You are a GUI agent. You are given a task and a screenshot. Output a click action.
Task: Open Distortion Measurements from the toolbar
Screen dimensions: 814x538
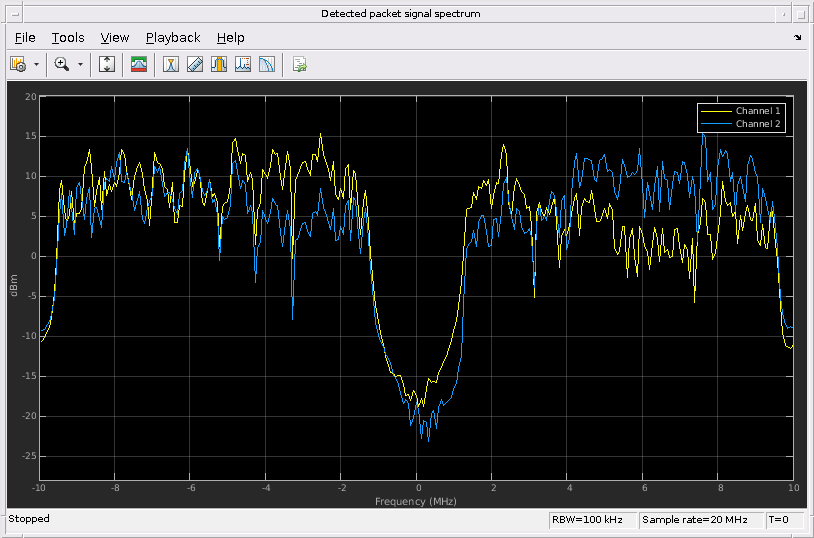click(x=242, y=64)
